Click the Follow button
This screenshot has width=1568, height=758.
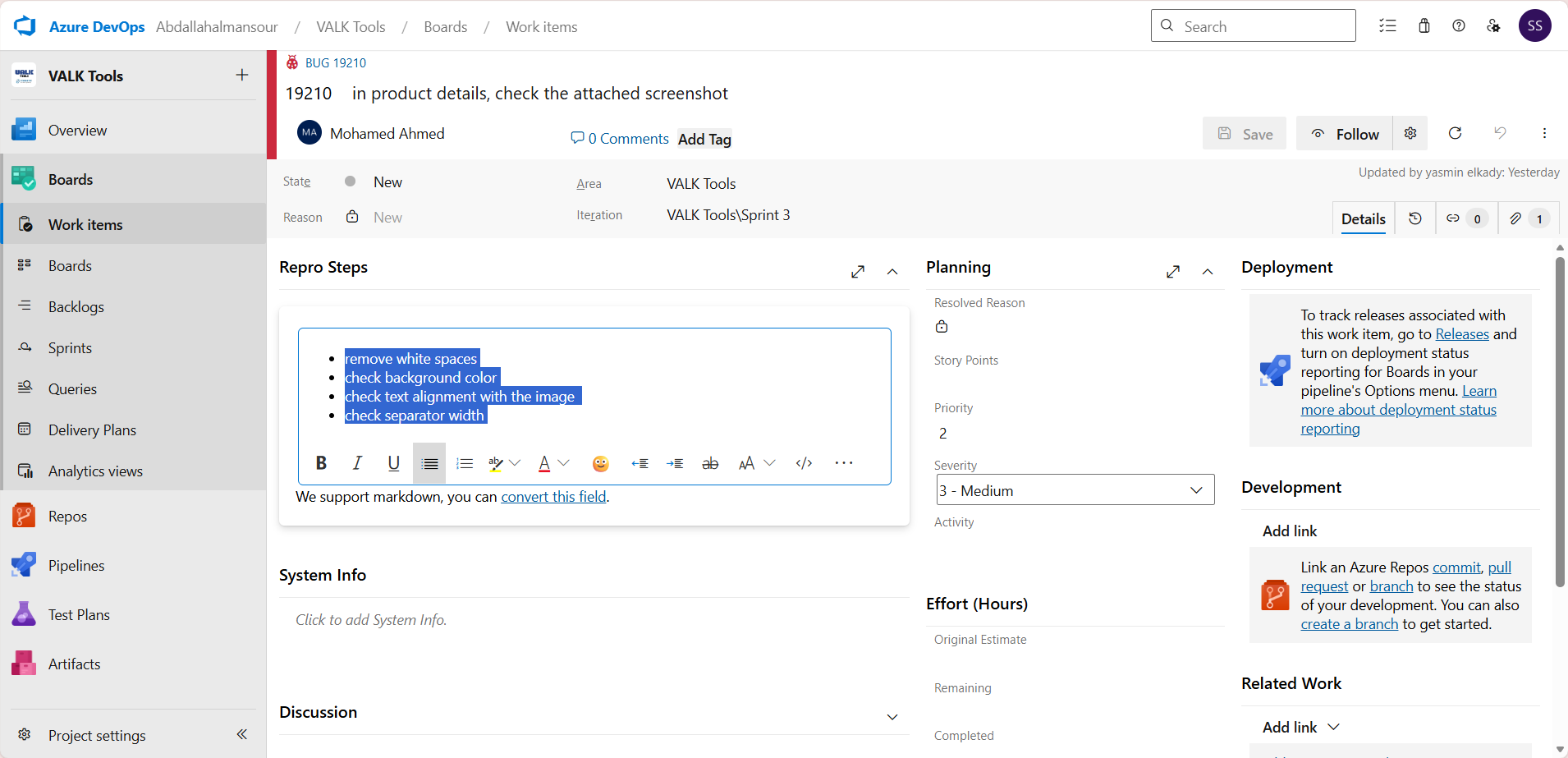tap(1345, 134)
